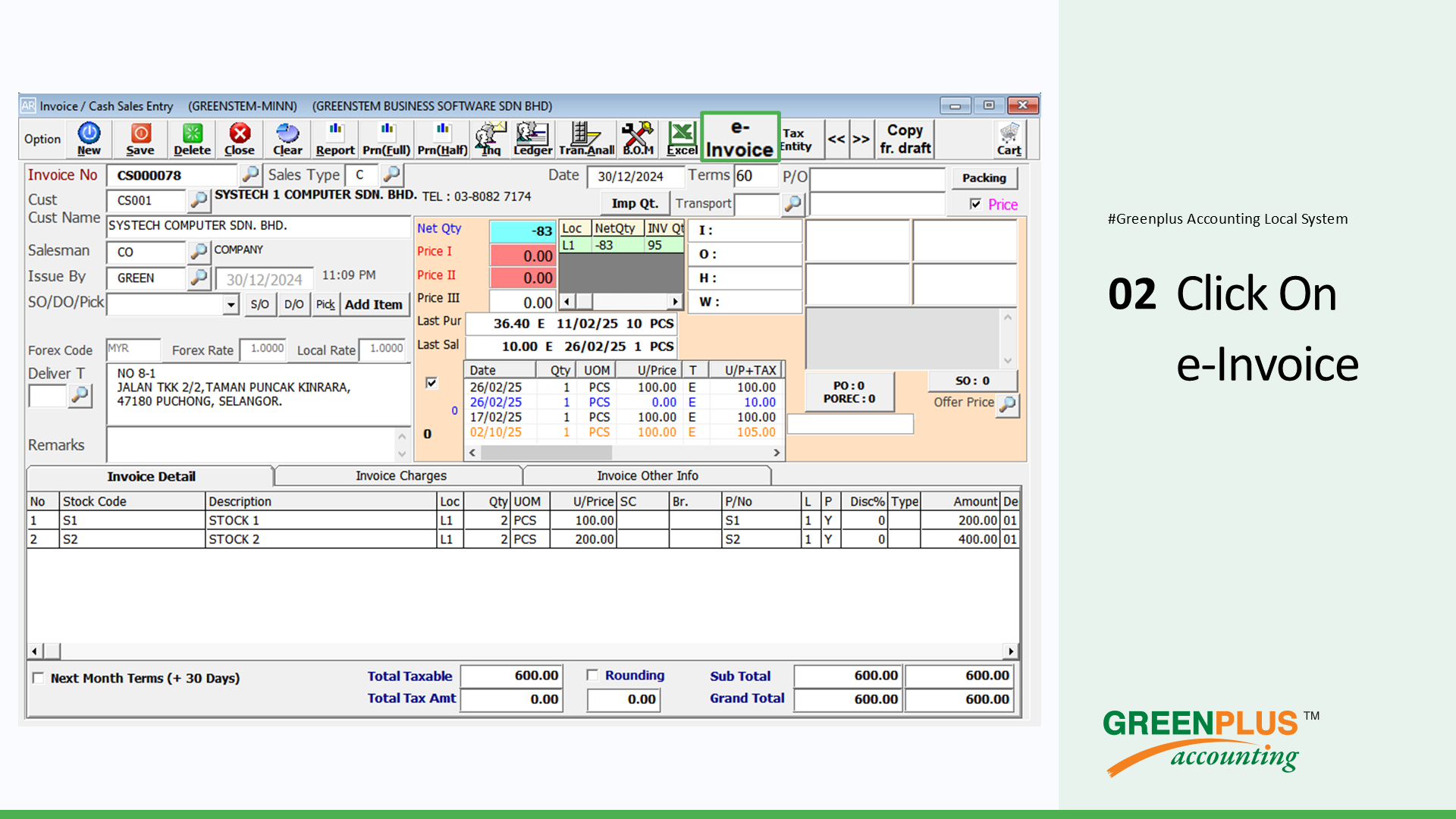Click the e-Invoice toolbar button
This screenshot has width=1456, height=819.
(x=740, y=138)
